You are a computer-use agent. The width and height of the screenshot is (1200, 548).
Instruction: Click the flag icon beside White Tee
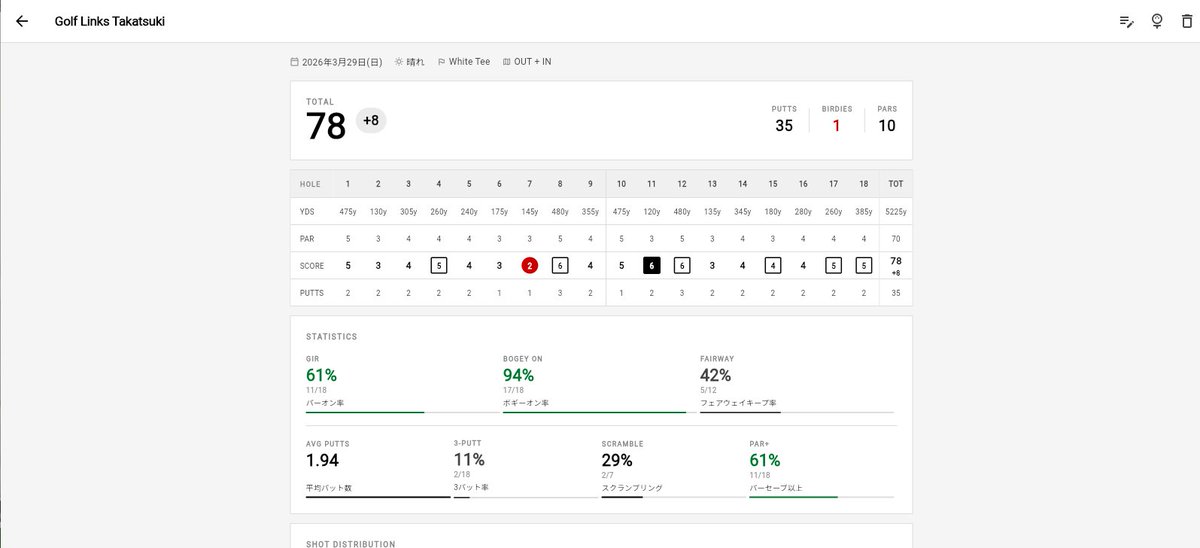tap(441, 62)
